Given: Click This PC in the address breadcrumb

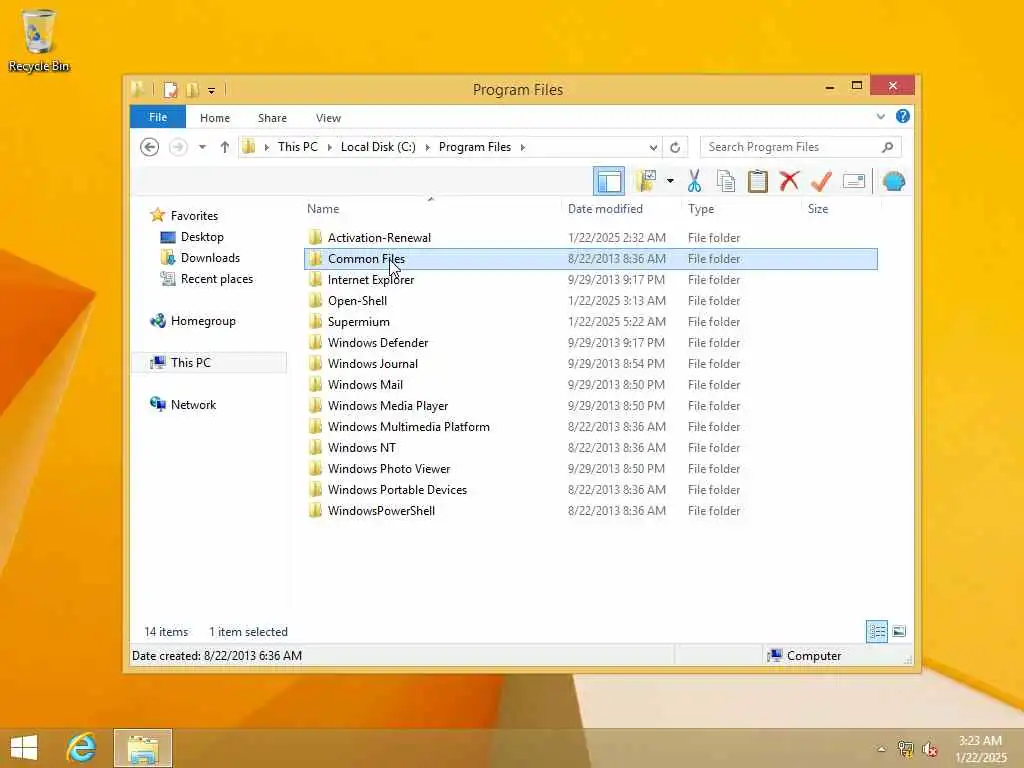Looking at the screenshot, I should [x=298, y=147].
